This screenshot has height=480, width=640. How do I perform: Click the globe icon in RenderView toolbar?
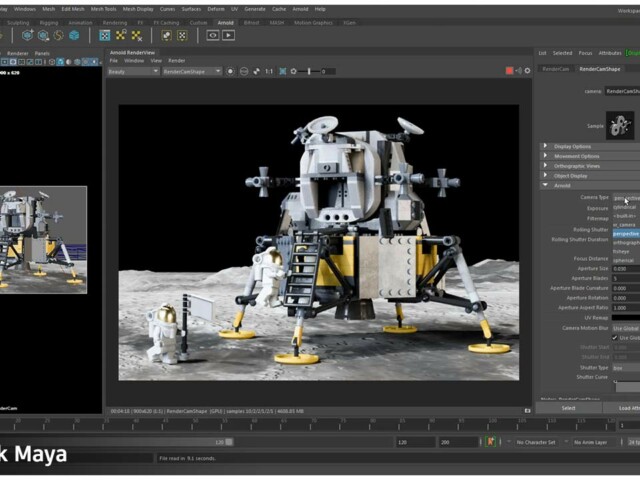click(x=246, y=71)
